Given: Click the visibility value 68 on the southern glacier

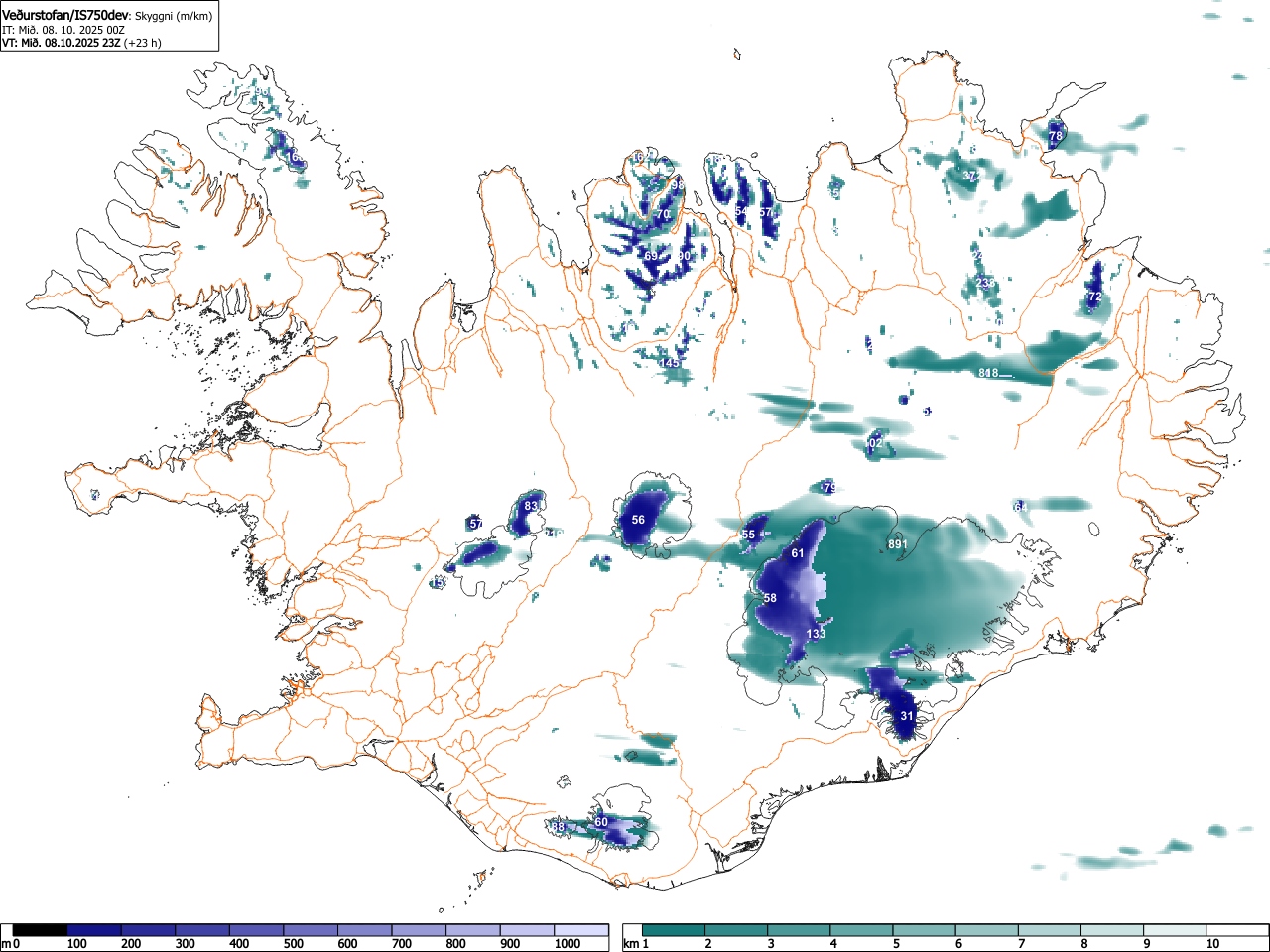Looking at the screenshot, I should pos(558,827).
